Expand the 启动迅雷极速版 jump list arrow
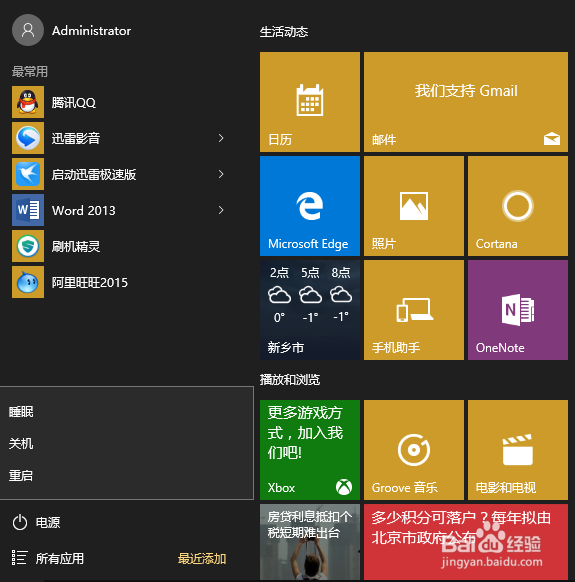 coord(221,174)
